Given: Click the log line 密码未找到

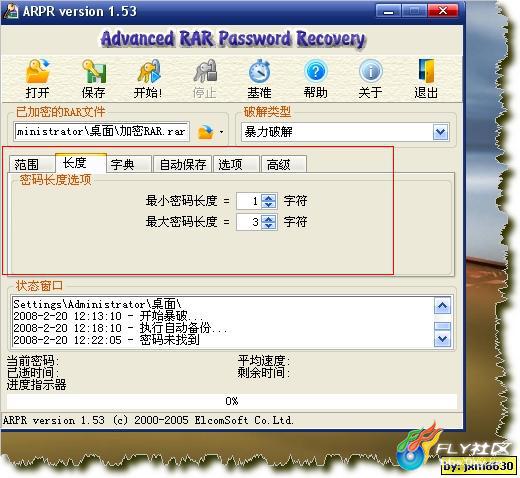Looking at the screenshot, I should 106,340.
